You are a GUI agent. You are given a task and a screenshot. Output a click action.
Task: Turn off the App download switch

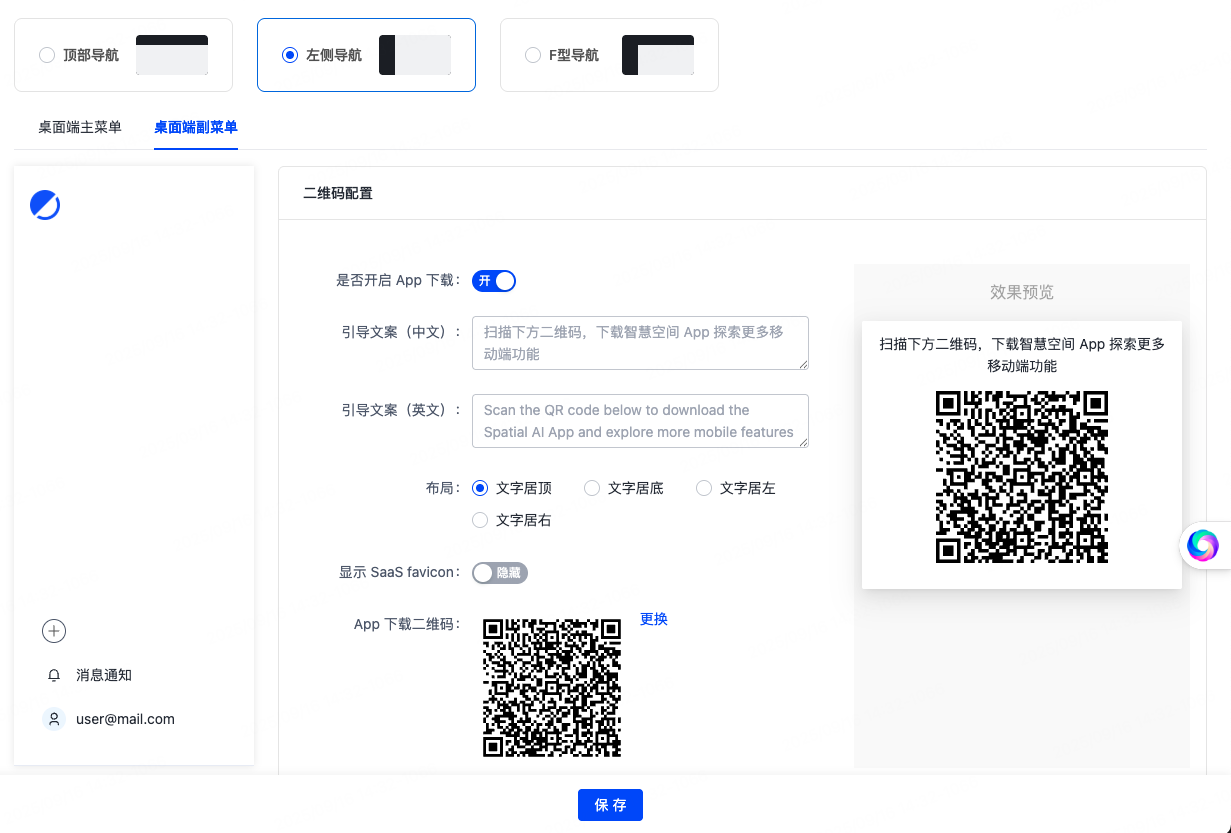click(x=494, y=281)
